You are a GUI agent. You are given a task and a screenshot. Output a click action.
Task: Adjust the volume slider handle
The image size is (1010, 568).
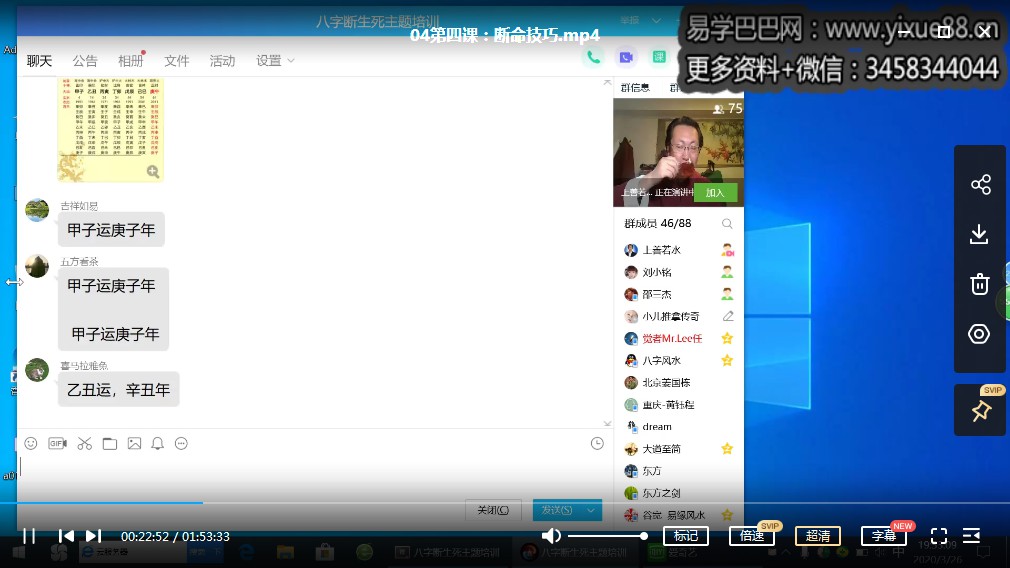(644, 536)
